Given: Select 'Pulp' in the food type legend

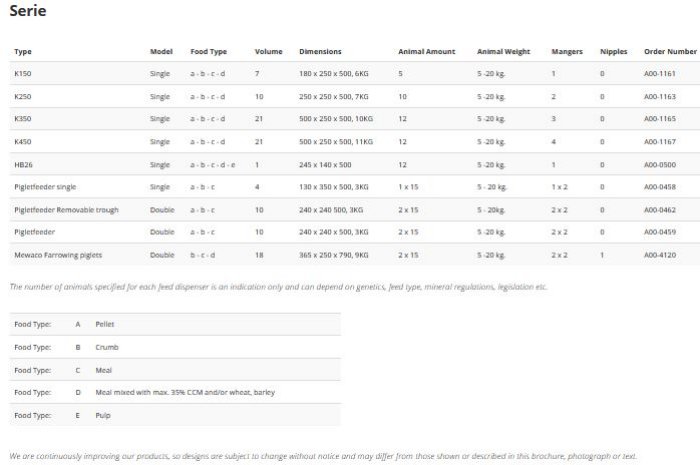Looking at the screenshot, I should coord(103,414).
